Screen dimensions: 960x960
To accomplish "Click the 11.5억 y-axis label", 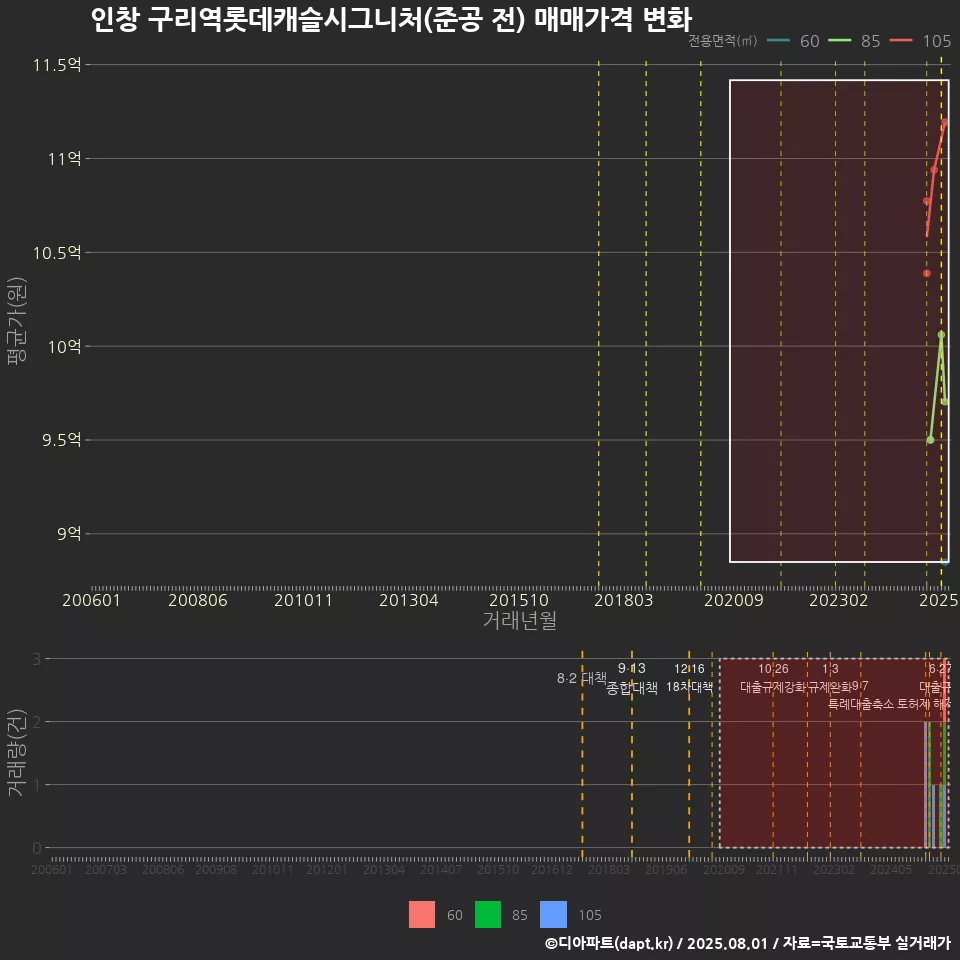I will click(57, 65).
